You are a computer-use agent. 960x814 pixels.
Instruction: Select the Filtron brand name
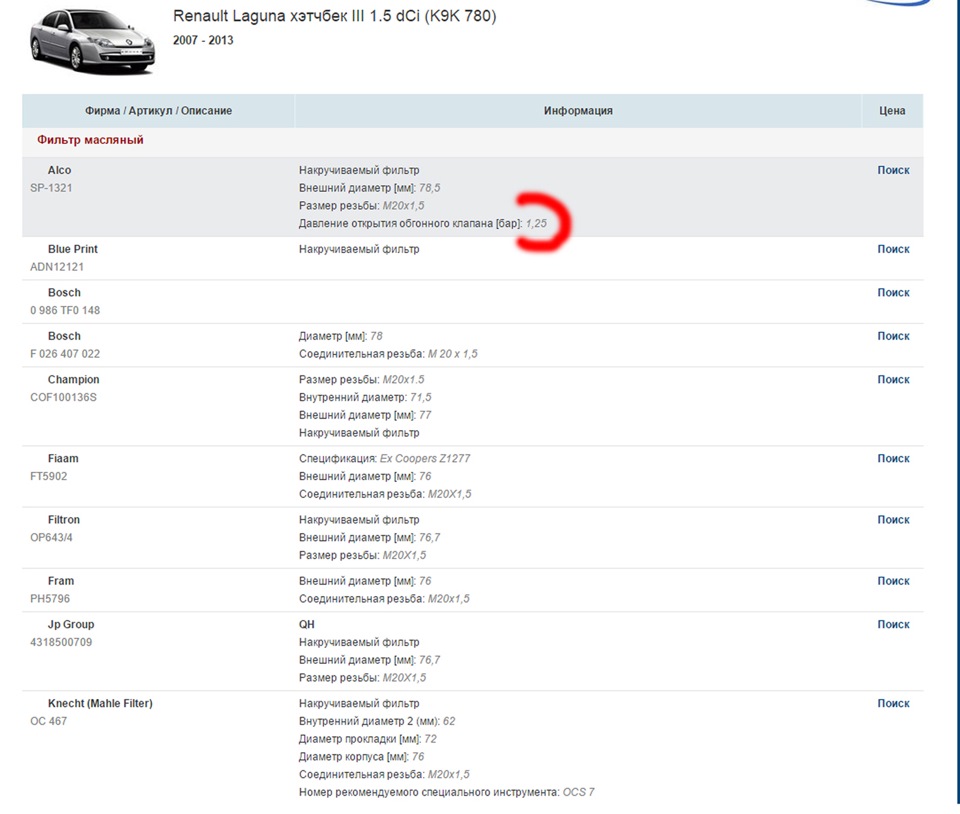click(64, 520)
